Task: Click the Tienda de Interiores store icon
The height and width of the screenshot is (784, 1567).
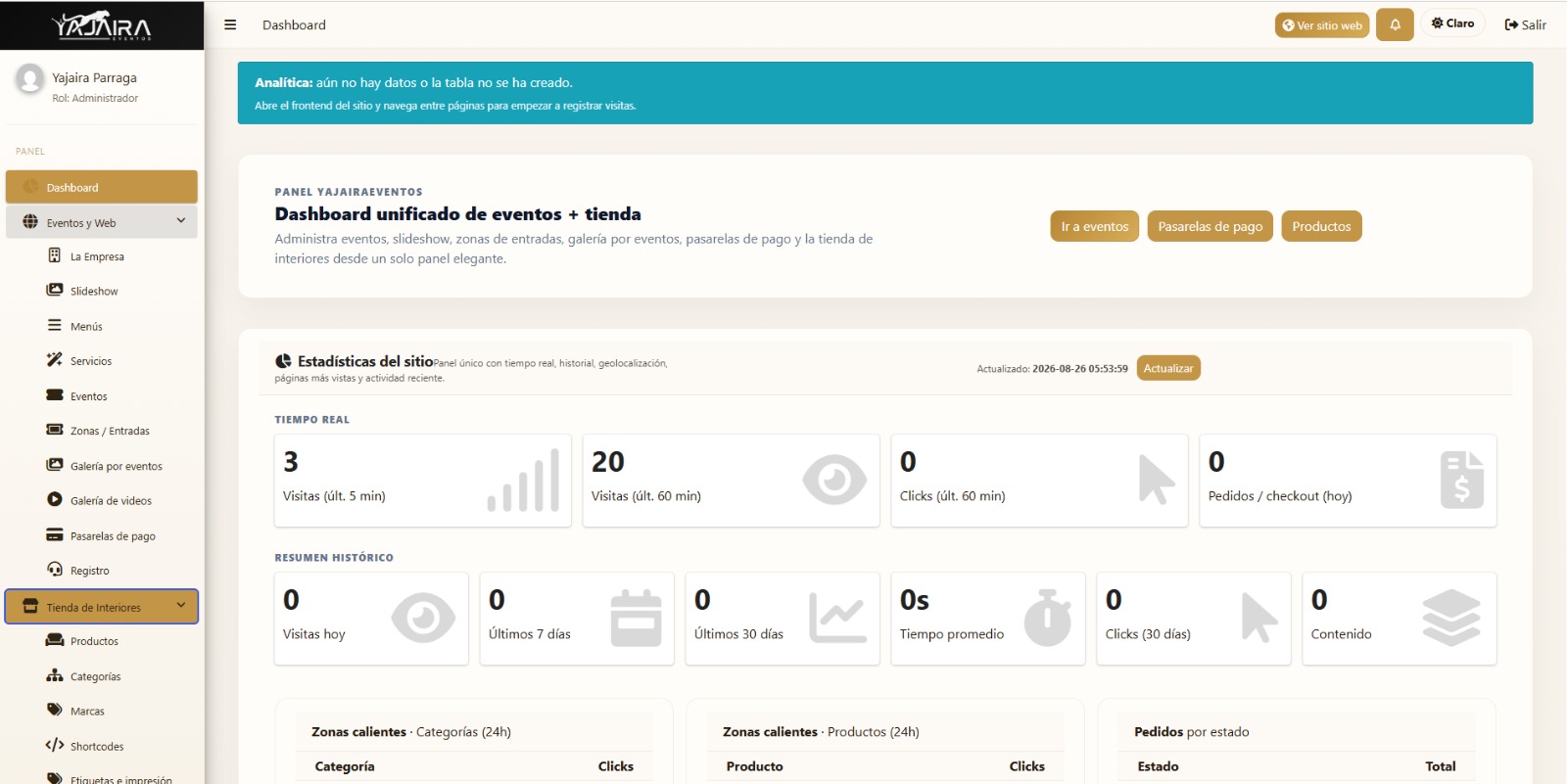Action: (x=30, y=607)
